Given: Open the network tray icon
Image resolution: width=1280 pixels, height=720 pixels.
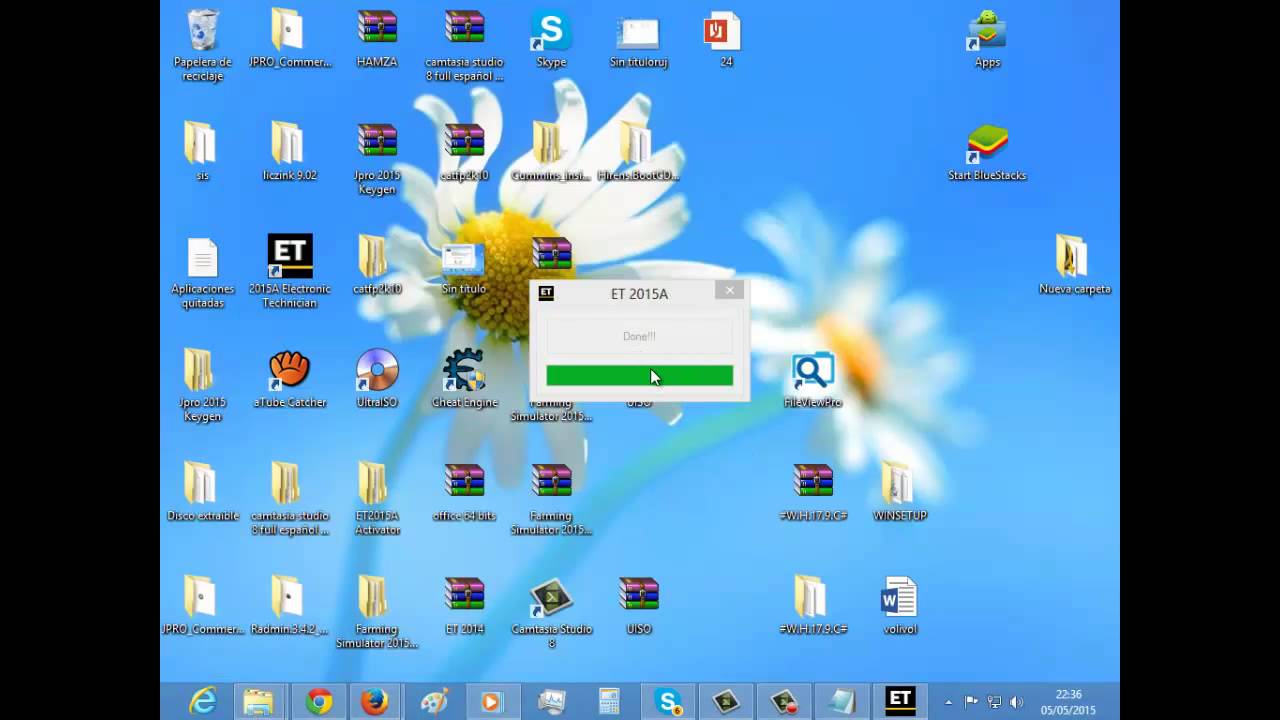Looking at the screenshot, I should pyautogui.click(x=994, y=702).
